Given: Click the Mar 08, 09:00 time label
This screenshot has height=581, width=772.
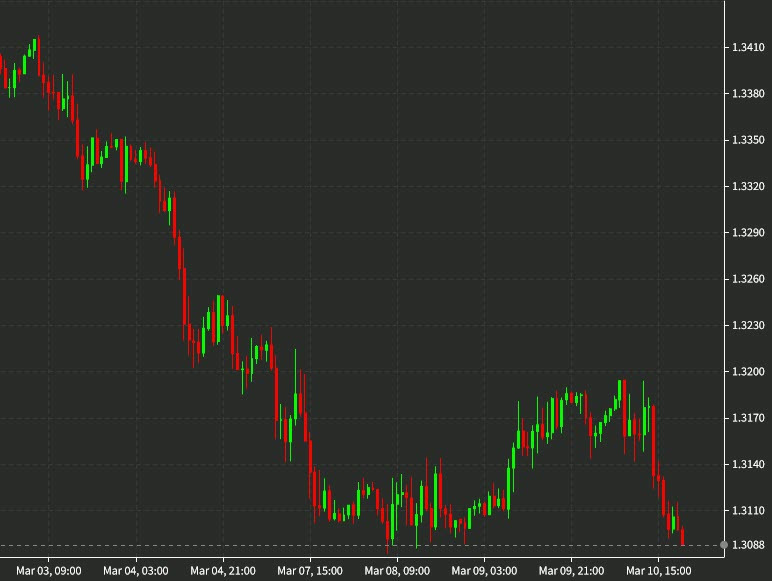Looking at the screenshot, I should point(397,571).
